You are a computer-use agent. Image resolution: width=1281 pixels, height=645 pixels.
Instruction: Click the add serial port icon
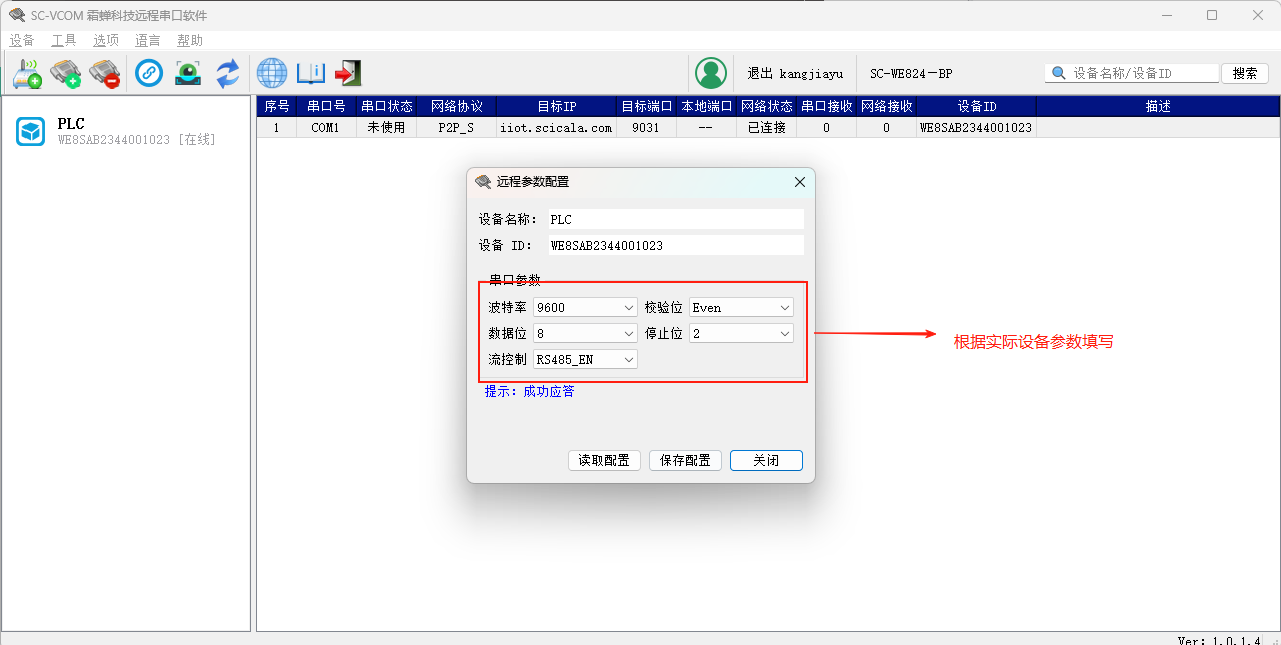click(65, 73)
